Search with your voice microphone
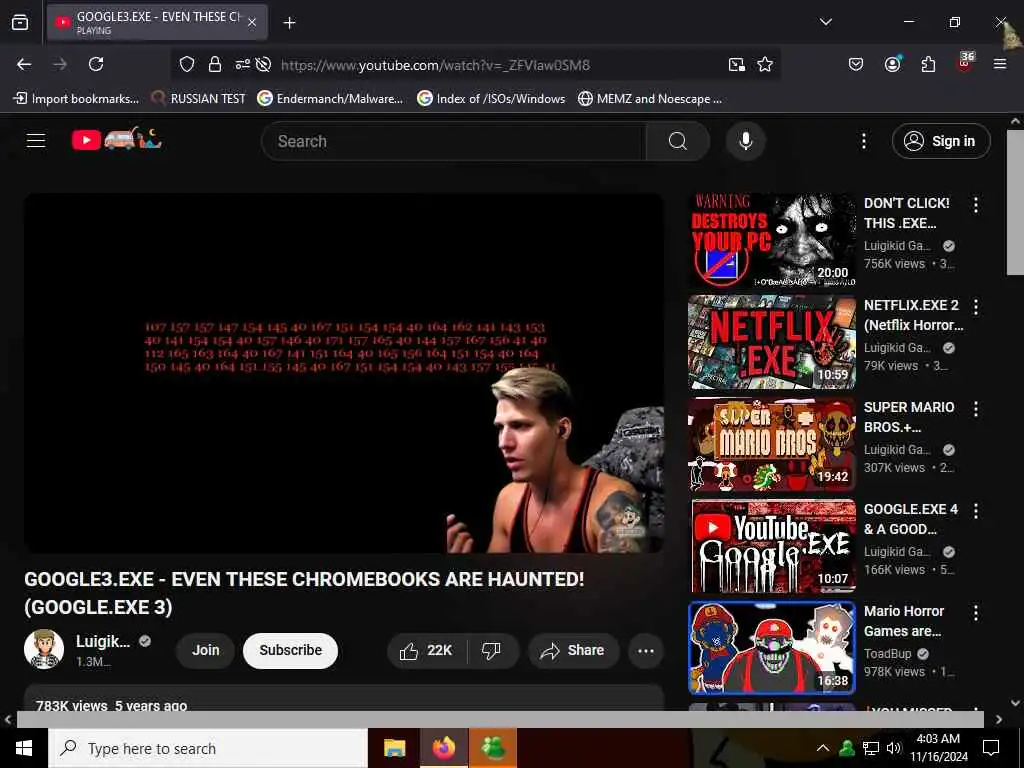This screenshot has width=1024, height=768. pyautogui.click(x=745, y=141)
